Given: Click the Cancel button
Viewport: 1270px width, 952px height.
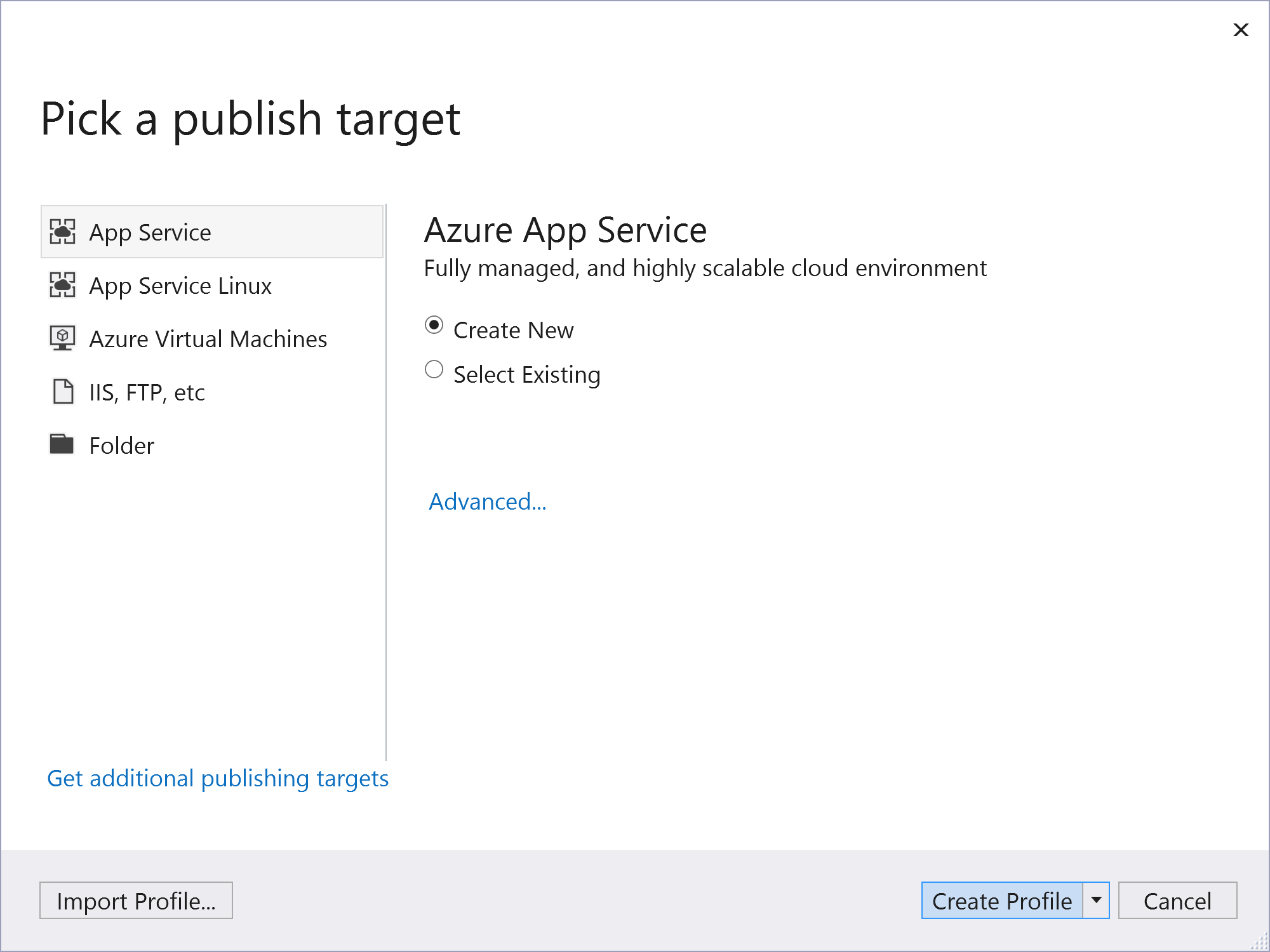Looking at the screenshot, I should pos(1177,901).
